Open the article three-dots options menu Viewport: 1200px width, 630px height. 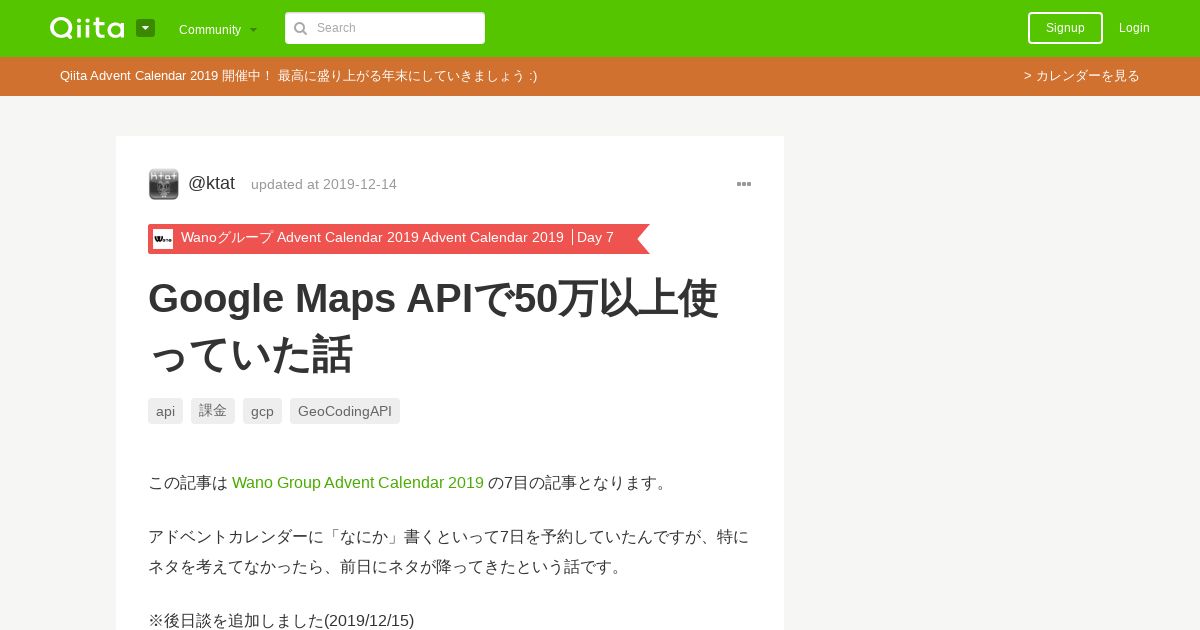tap(744, 184)
